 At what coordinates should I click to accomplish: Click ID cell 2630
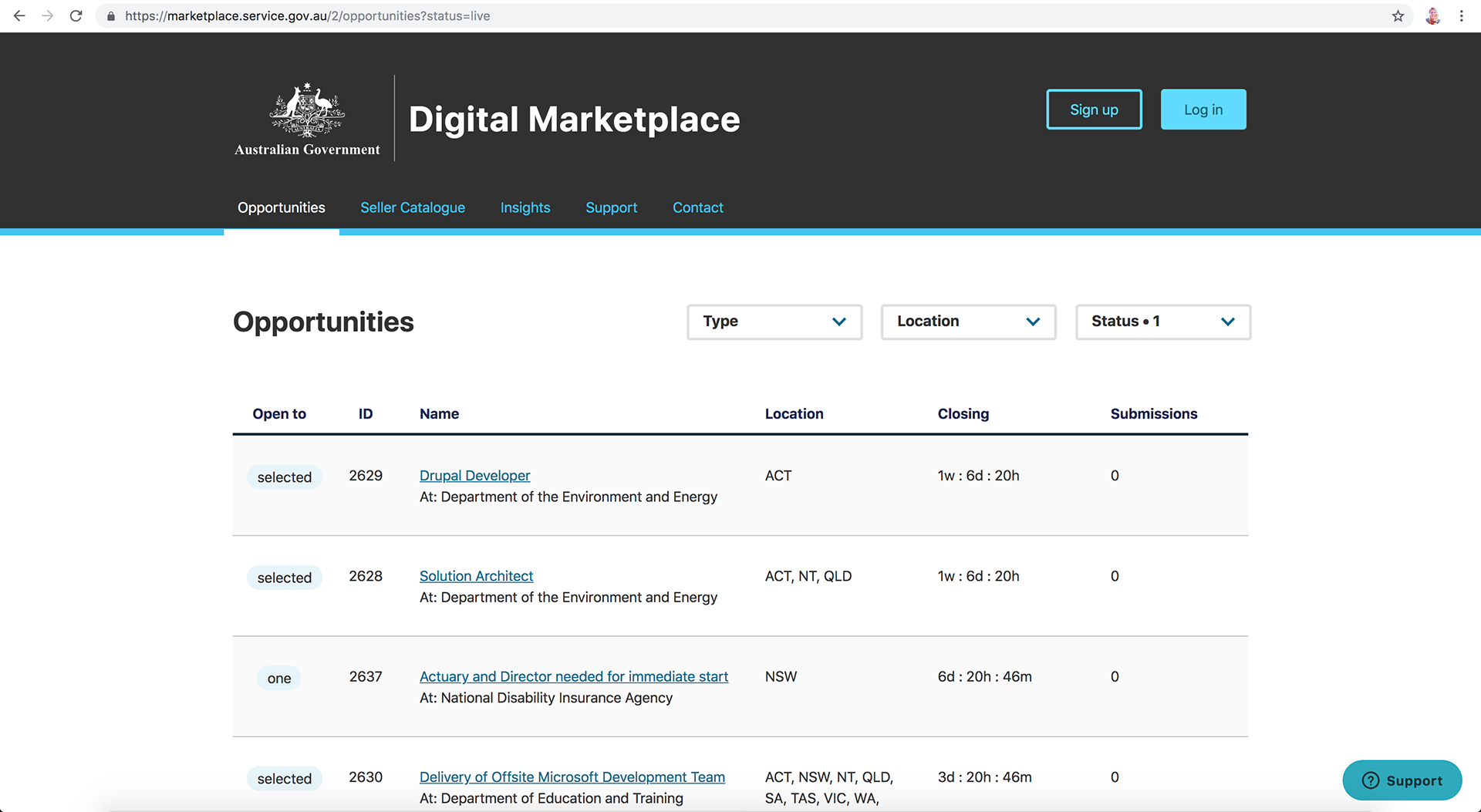[x=366, y=777]
